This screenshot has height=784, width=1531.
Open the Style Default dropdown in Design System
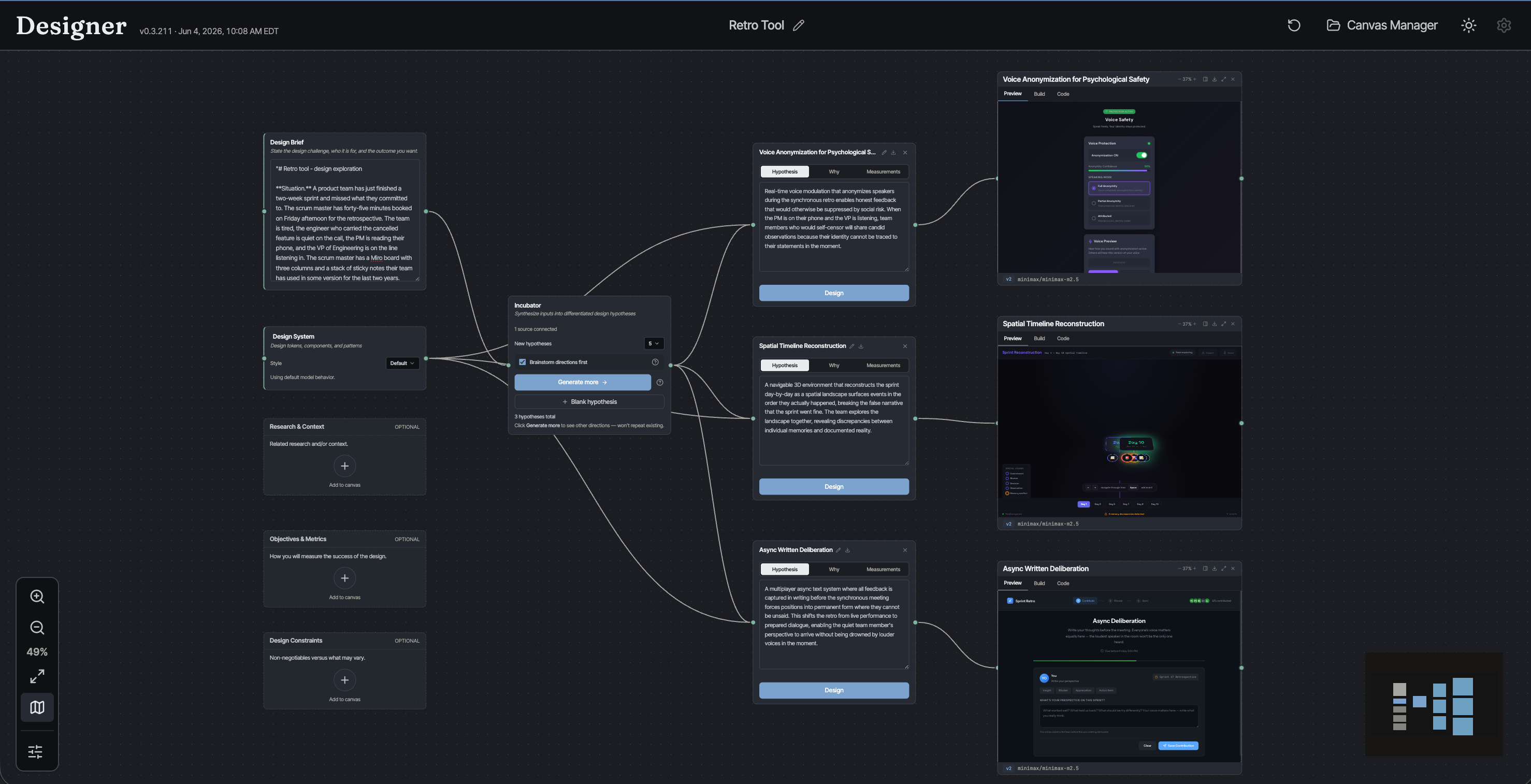(x=402, y=363)
